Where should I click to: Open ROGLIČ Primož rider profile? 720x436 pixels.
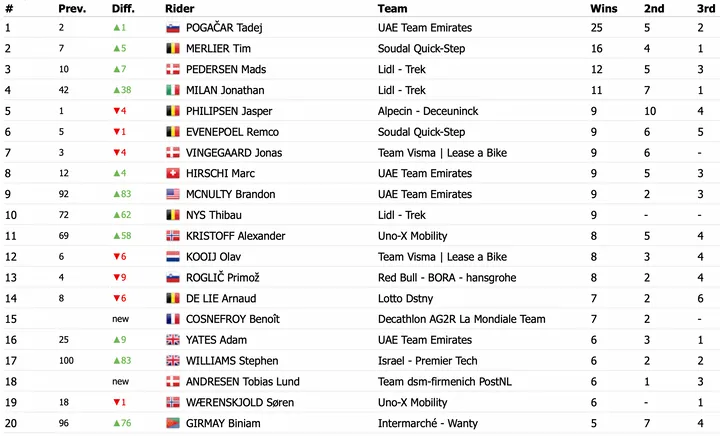click(223, 278)
